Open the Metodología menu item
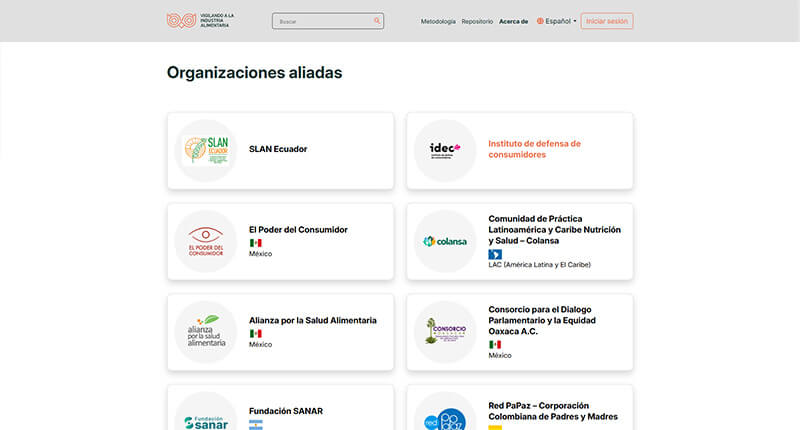This screenshot has width=800, height=430. [x=438, y=21]
